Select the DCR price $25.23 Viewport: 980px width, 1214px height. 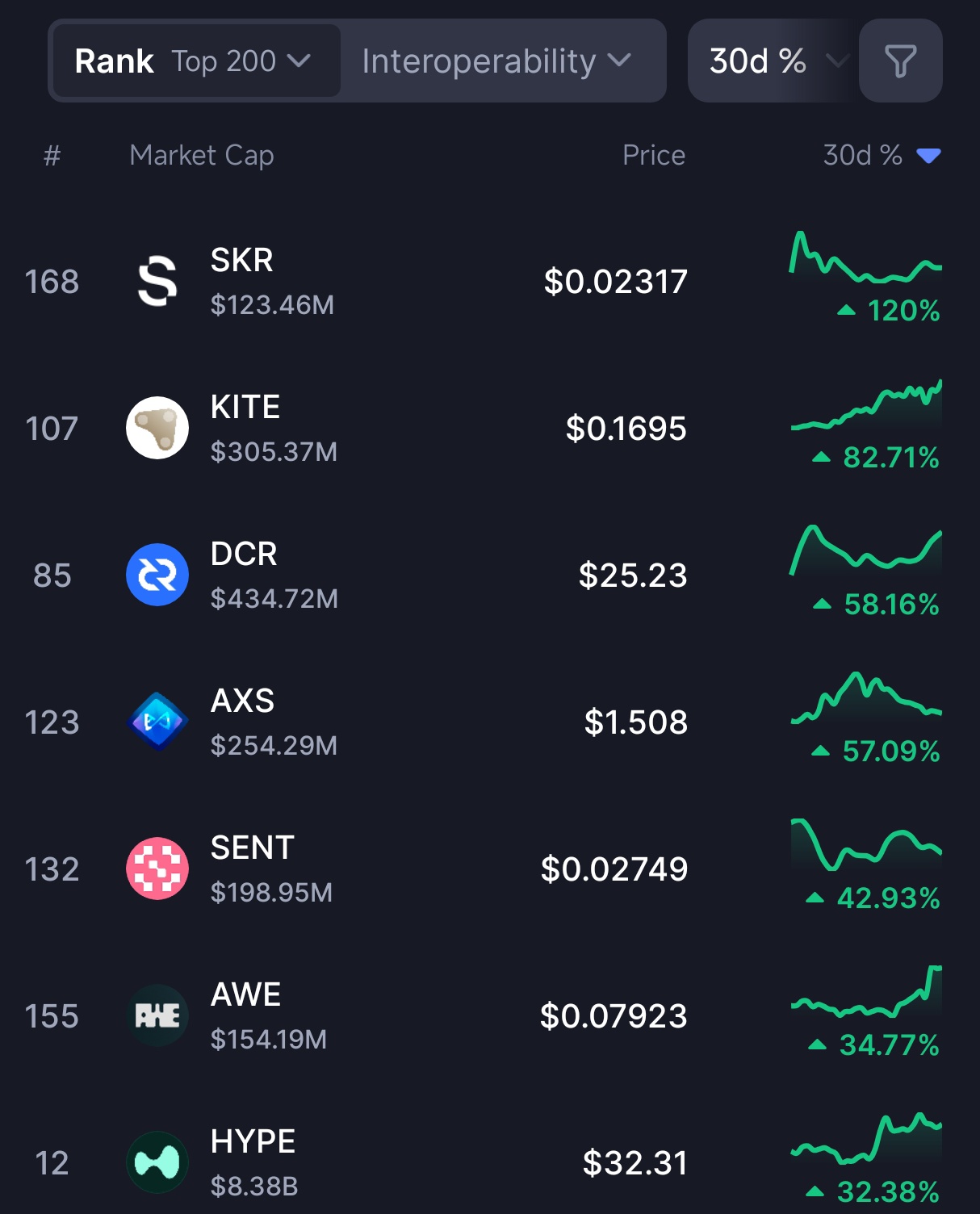[x=632, y=576]
